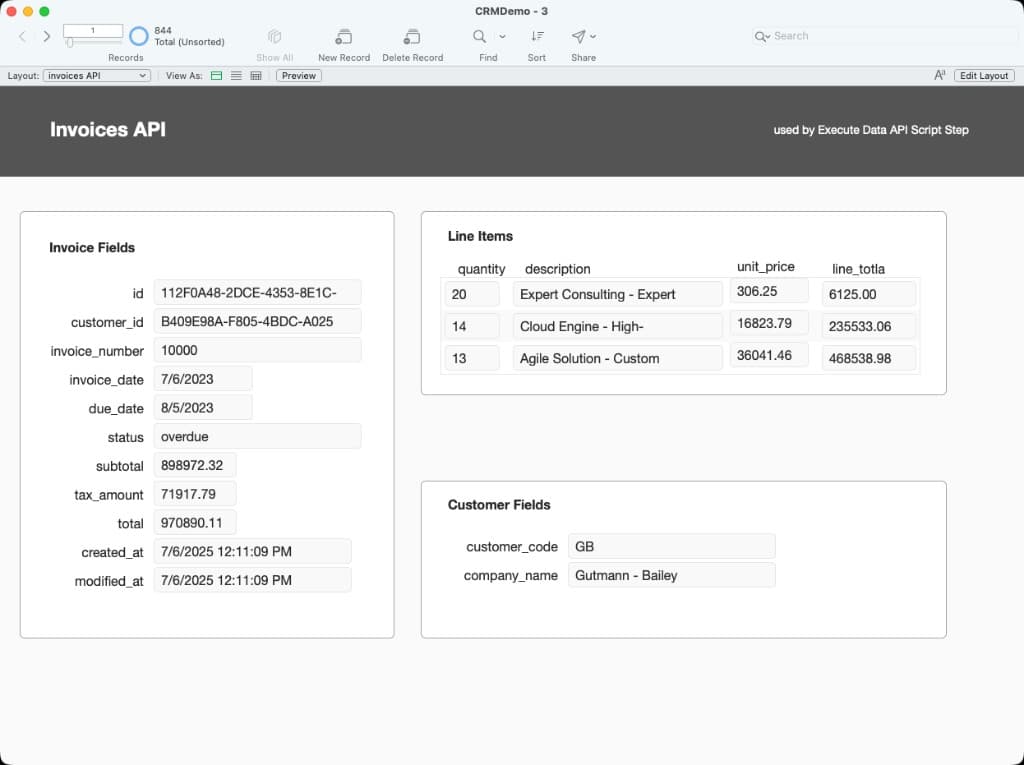1024x765 pixels.
Task: Click the Customer Fields section heading
Action: (x=499, y=504)
